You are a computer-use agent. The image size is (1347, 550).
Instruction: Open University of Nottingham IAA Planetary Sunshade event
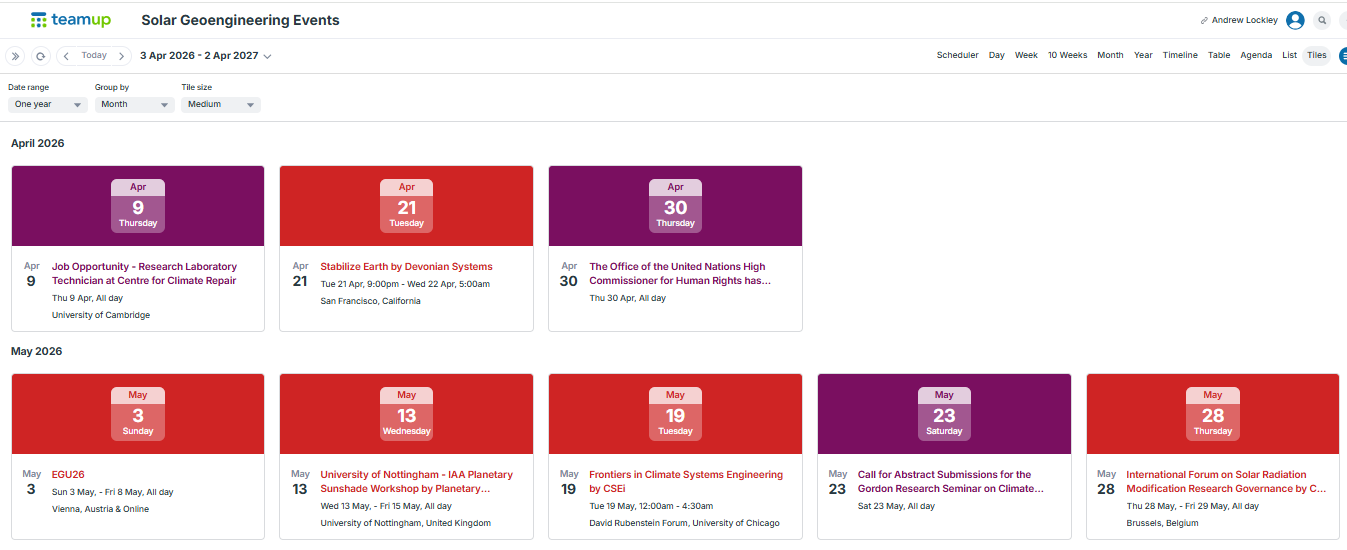click(416, 482)
